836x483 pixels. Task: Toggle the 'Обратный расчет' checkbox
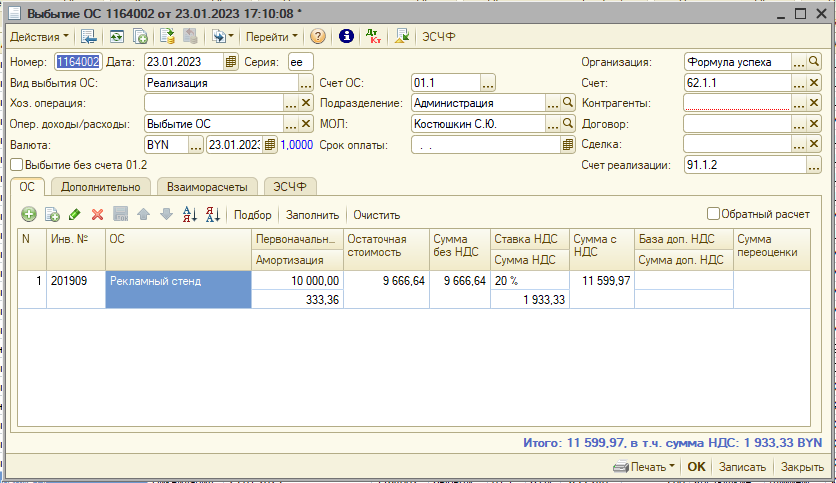coord(713,213)
